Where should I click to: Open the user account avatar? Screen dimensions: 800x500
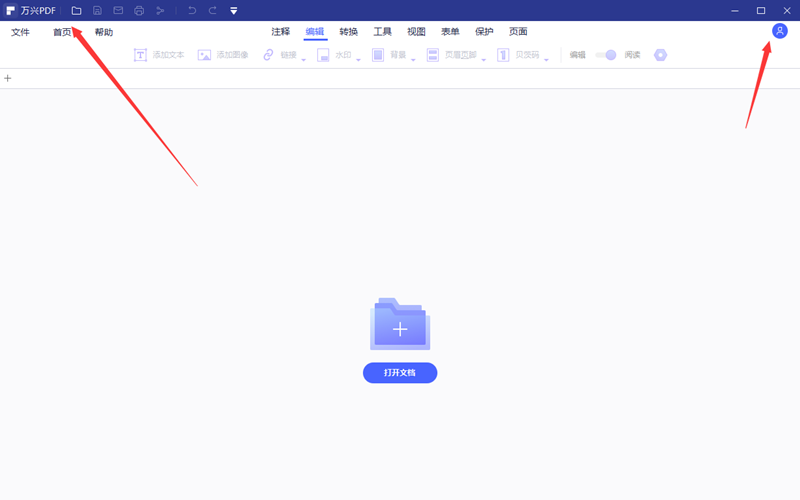779,31
